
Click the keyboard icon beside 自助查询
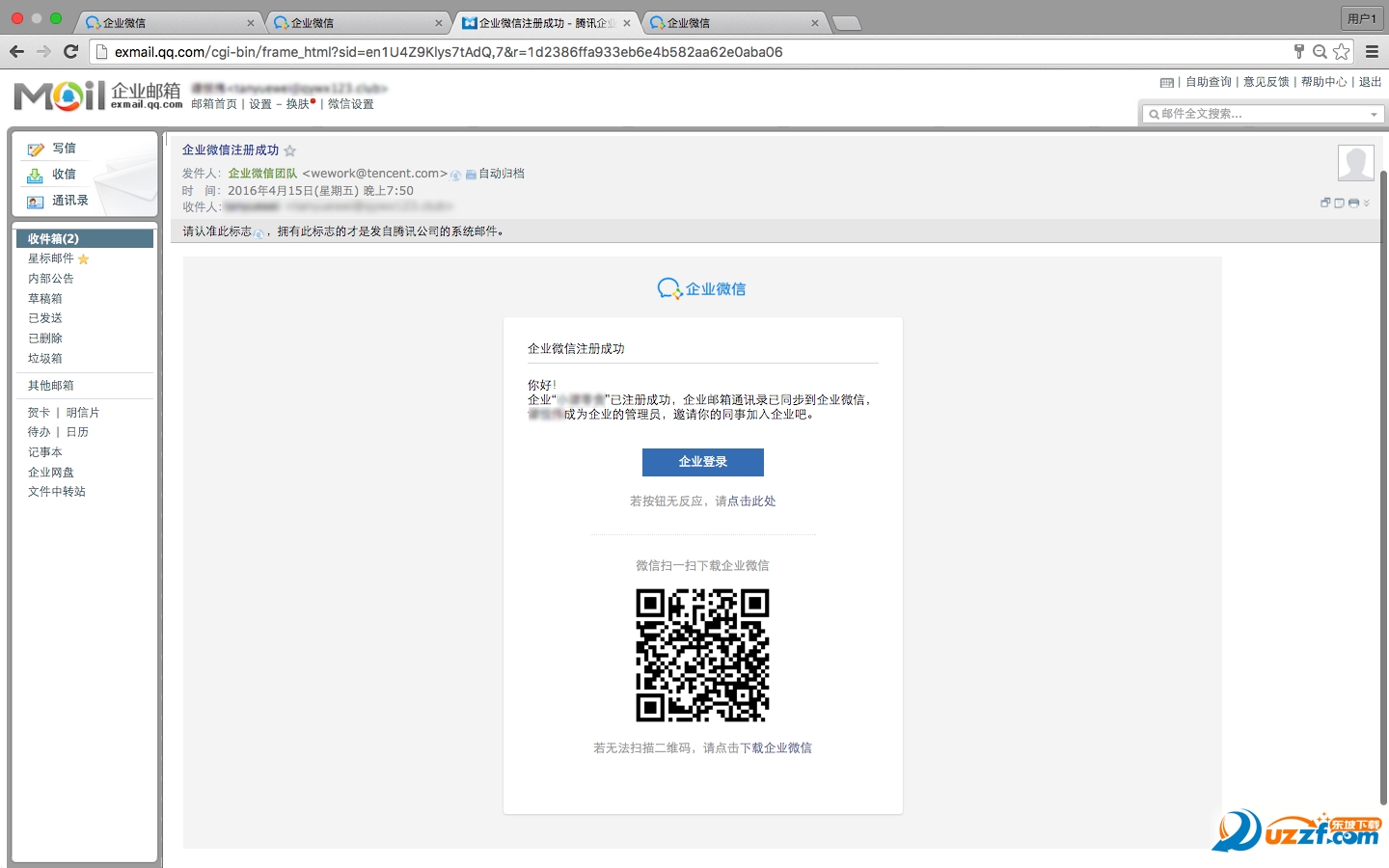1167,83
